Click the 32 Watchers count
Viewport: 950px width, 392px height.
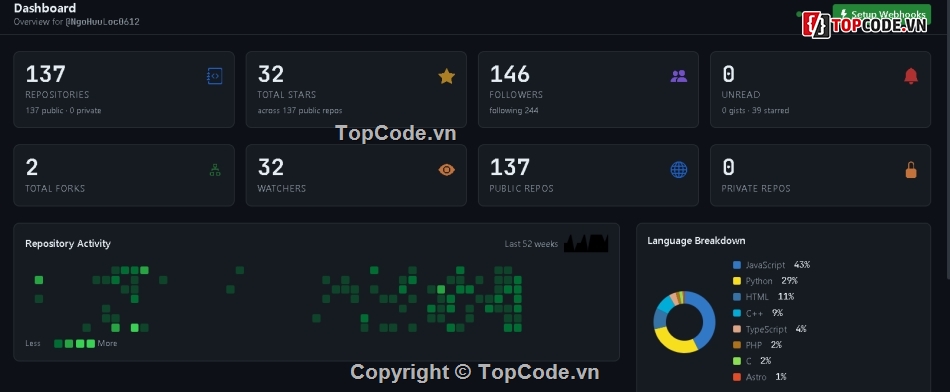pos(271,168)
